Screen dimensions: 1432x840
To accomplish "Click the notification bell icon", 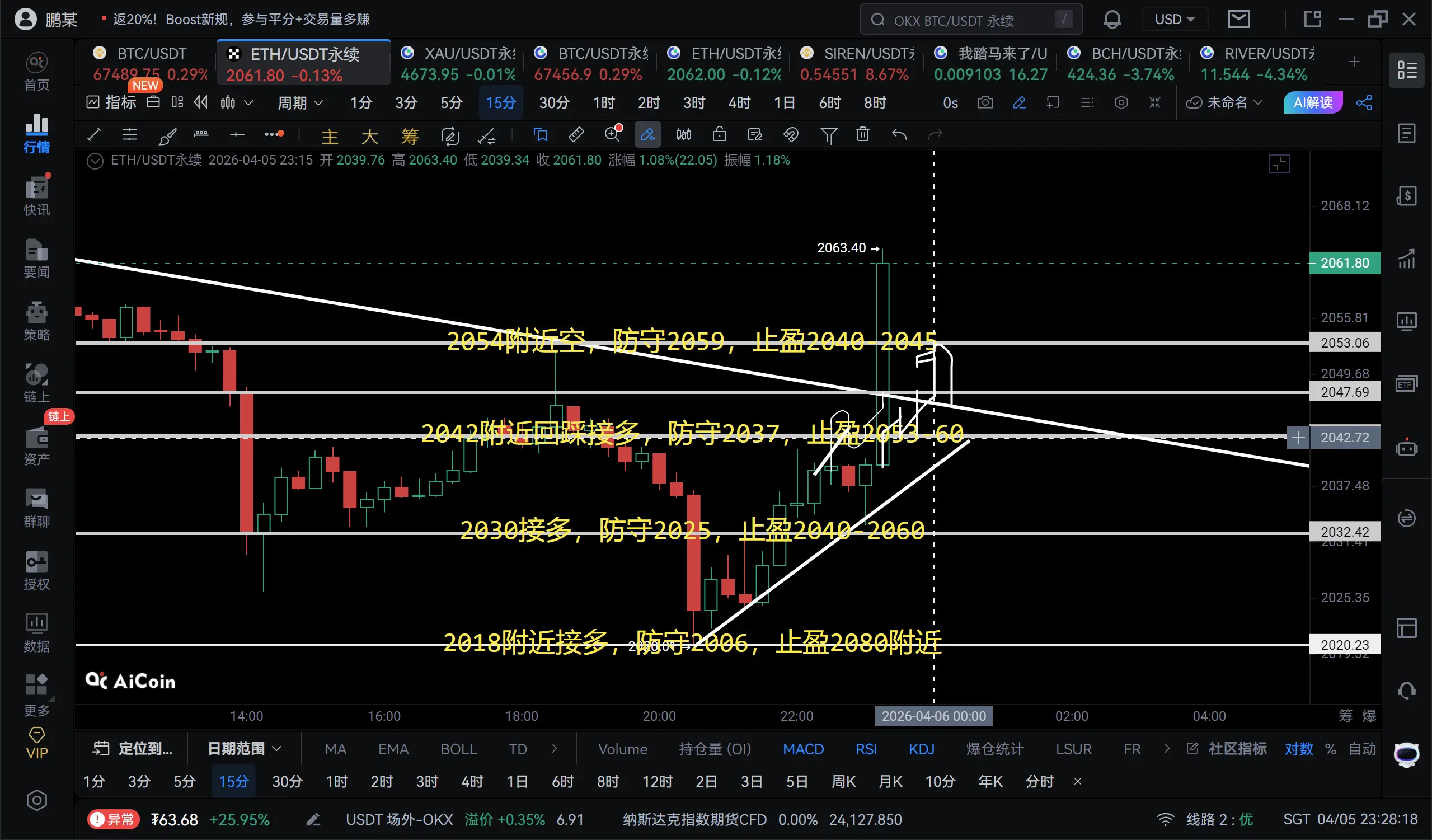I will [1111, 20].
